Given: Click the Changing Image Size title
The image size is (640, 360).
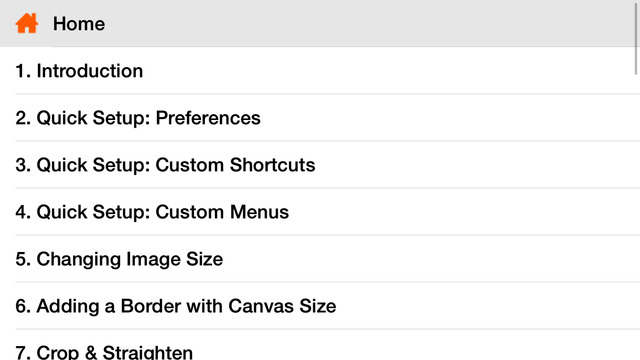Looking at the screenshot, I should pyautogui.click(x=130, y=260).
